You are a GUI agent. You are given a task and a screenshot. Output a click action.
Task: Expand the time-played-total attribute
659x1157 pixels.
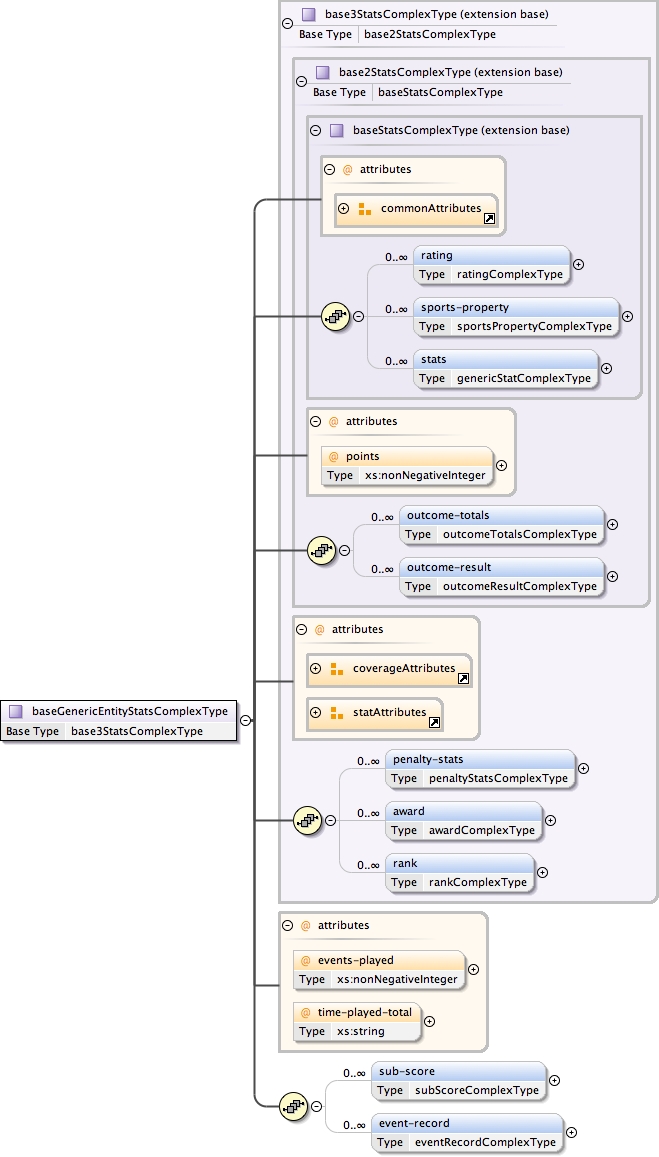coord(429,1021)
